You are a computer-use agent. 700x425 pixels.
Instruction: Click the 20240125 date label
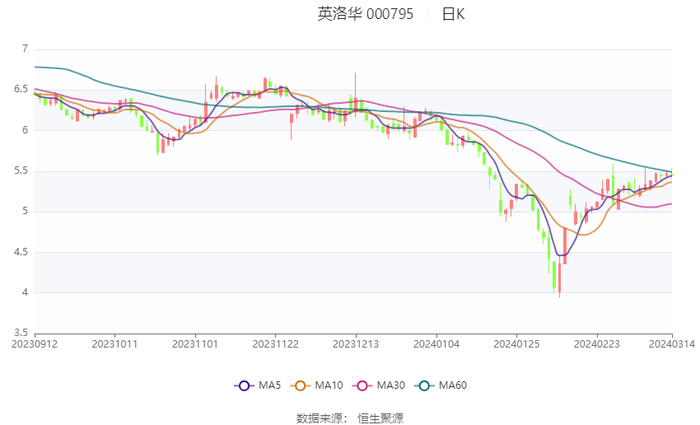pos(516,344)
